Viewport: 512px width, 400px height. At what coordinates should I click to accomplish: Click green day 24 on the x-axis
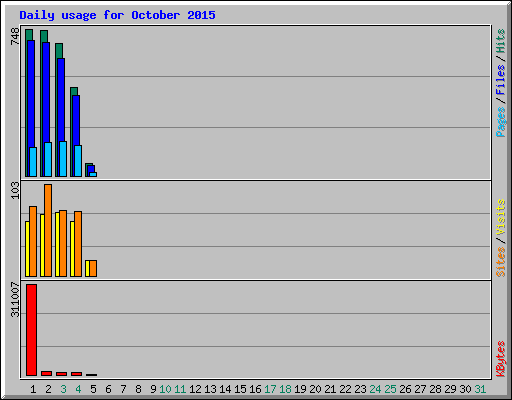tap(375, 389)
